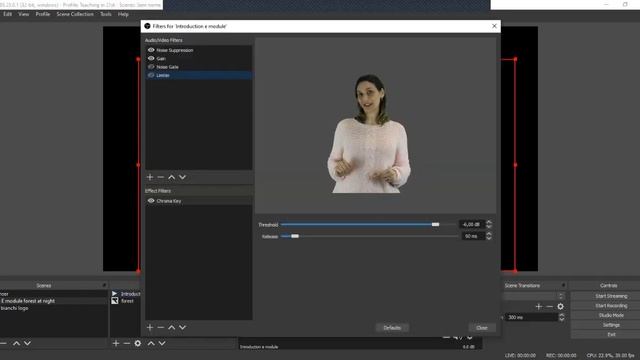
Task: Add a new audio/video filter with plus icon
Action: click(150, 177)
